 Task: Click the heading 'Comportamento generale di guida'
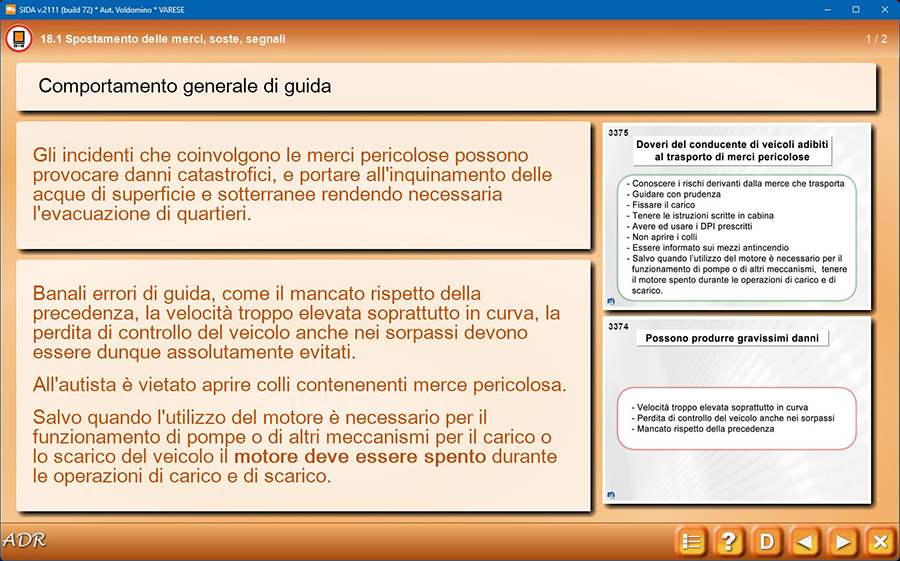click(x=185, y=87)
